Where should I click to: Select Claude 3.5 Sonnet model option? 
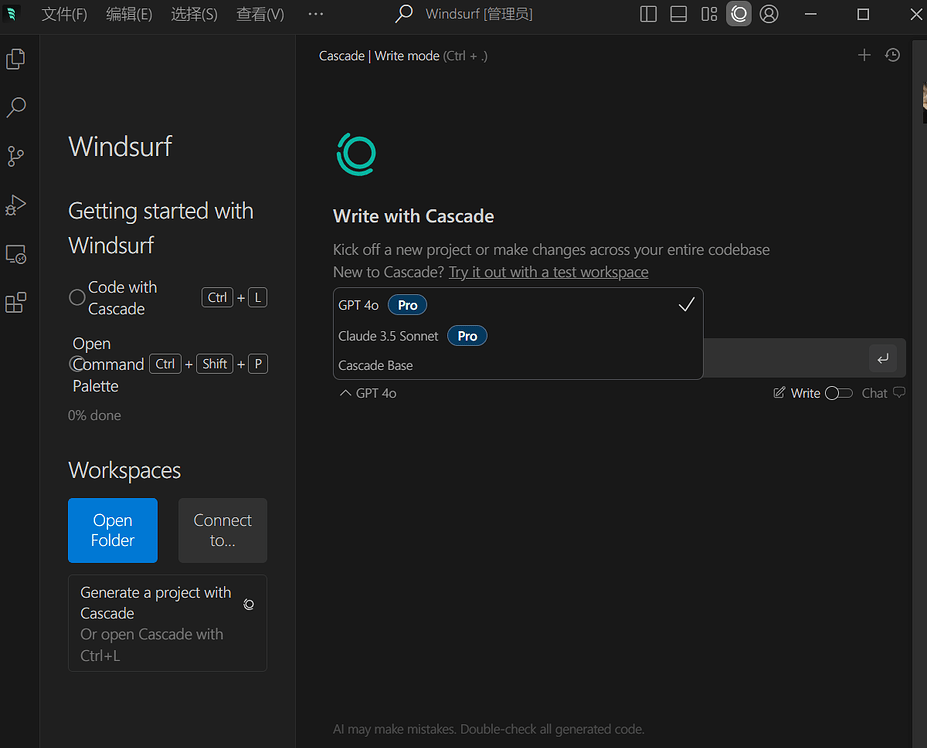(x=518, y=336)
